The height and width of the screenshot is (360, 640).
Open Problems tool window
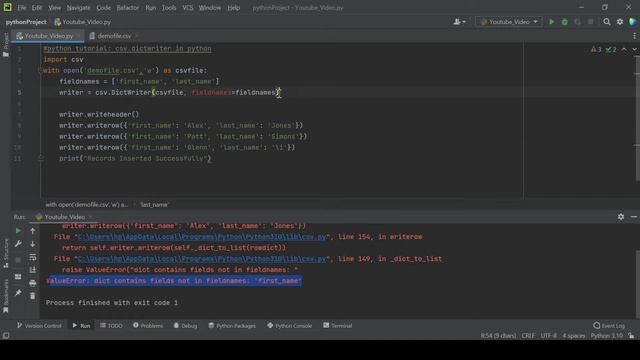pos(148,326)
